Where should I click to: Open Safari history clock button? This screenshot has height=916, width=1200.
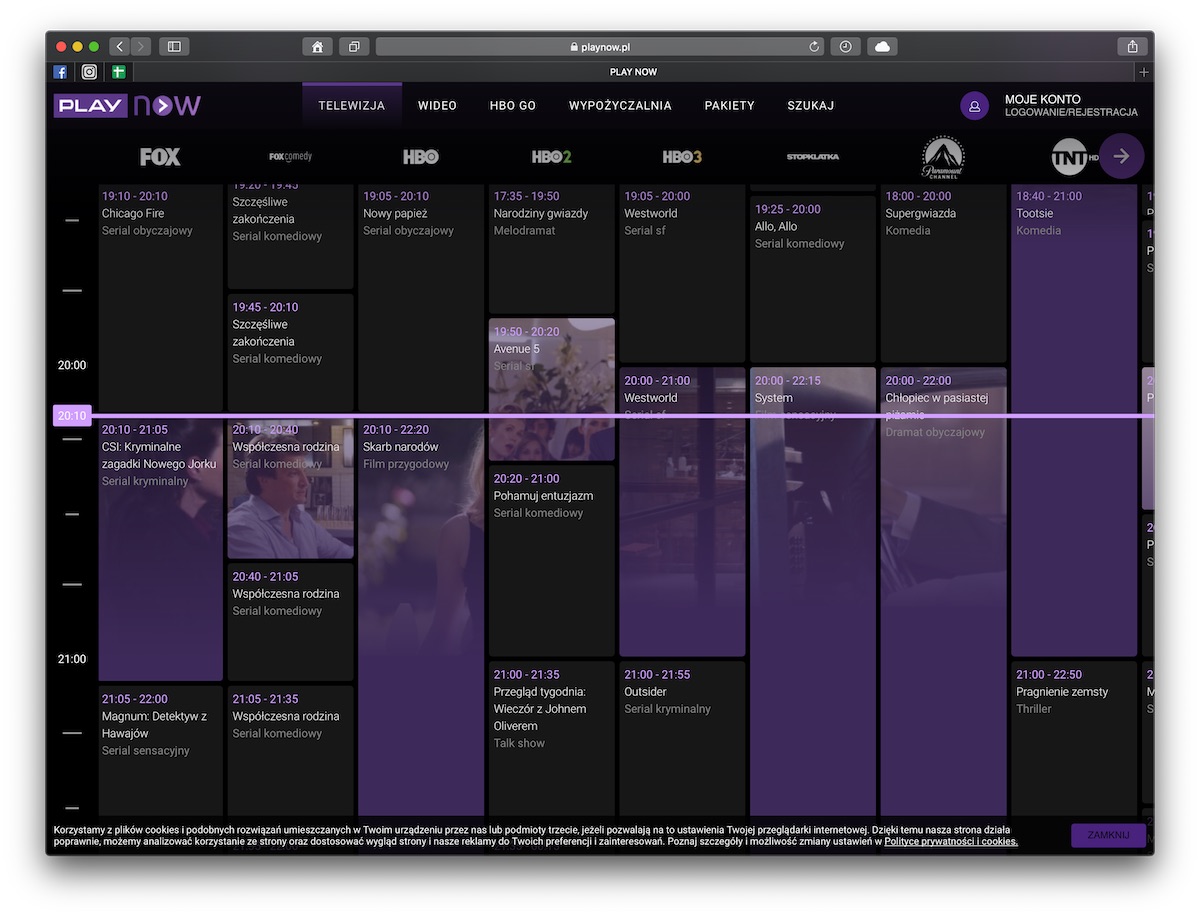845,46
